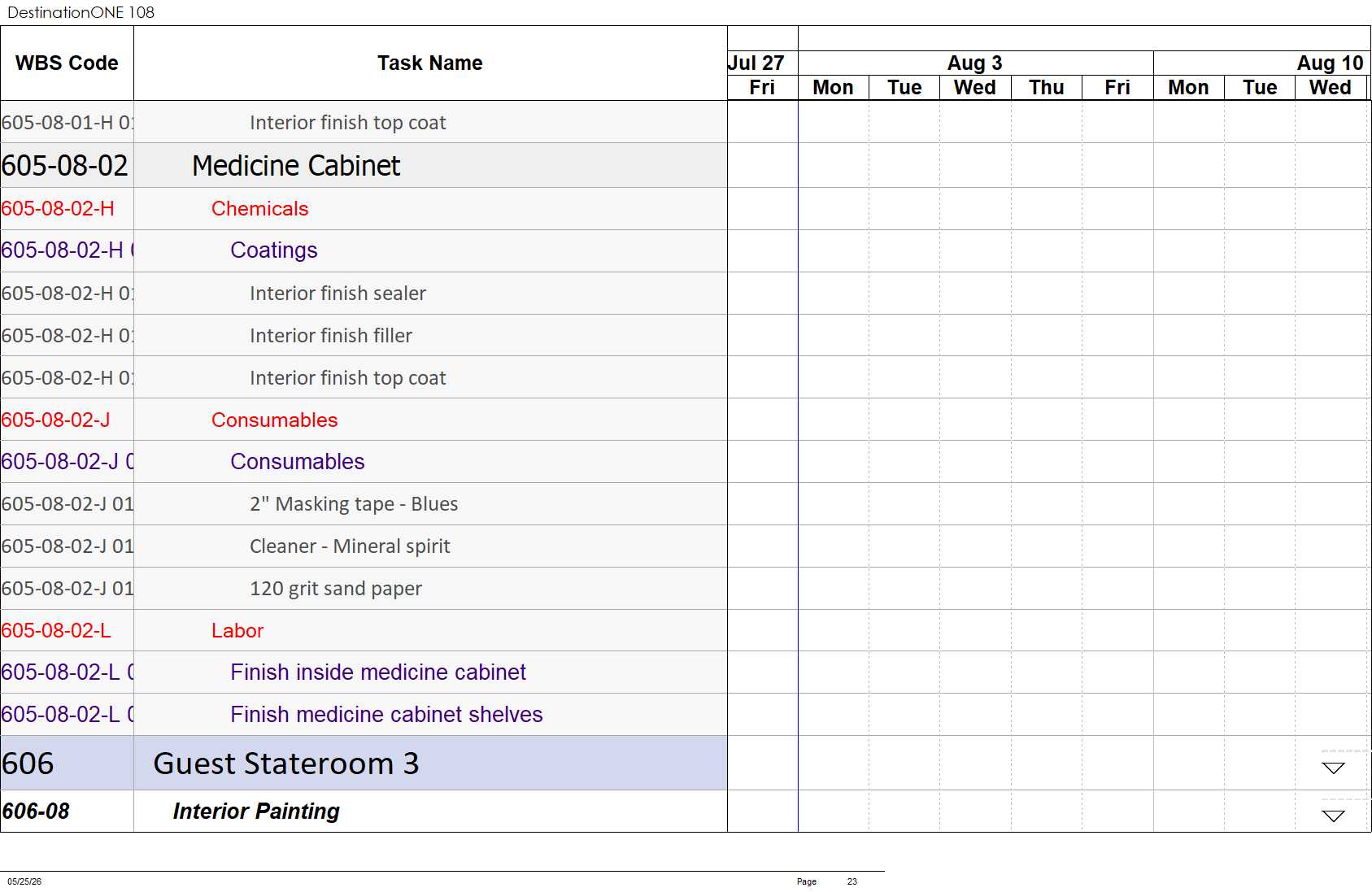Select the Task Name column header
The height and width of the screenshot is (892, 1372).
point(430,63)
